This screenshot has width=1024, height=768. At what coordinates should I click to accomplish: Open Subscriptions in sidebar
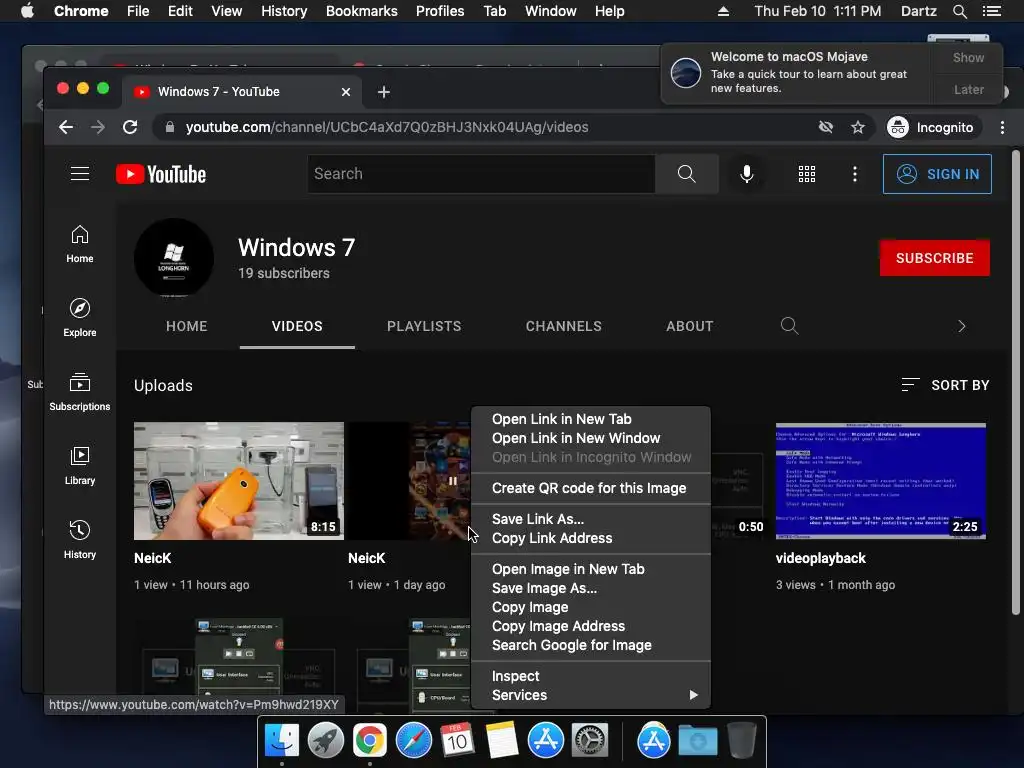(80, 392)
